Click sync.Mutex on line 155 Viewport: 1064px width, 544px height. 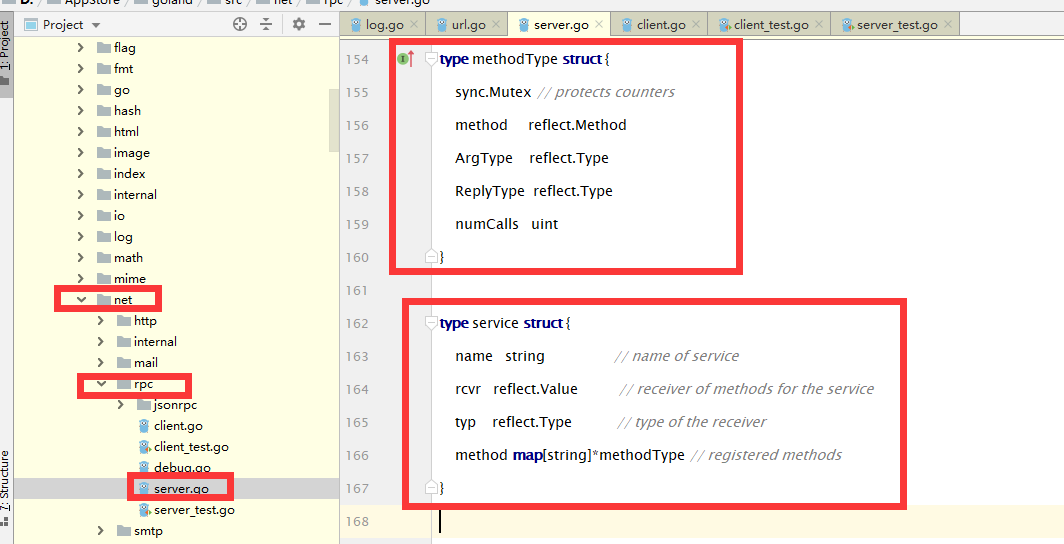(493, 92)
